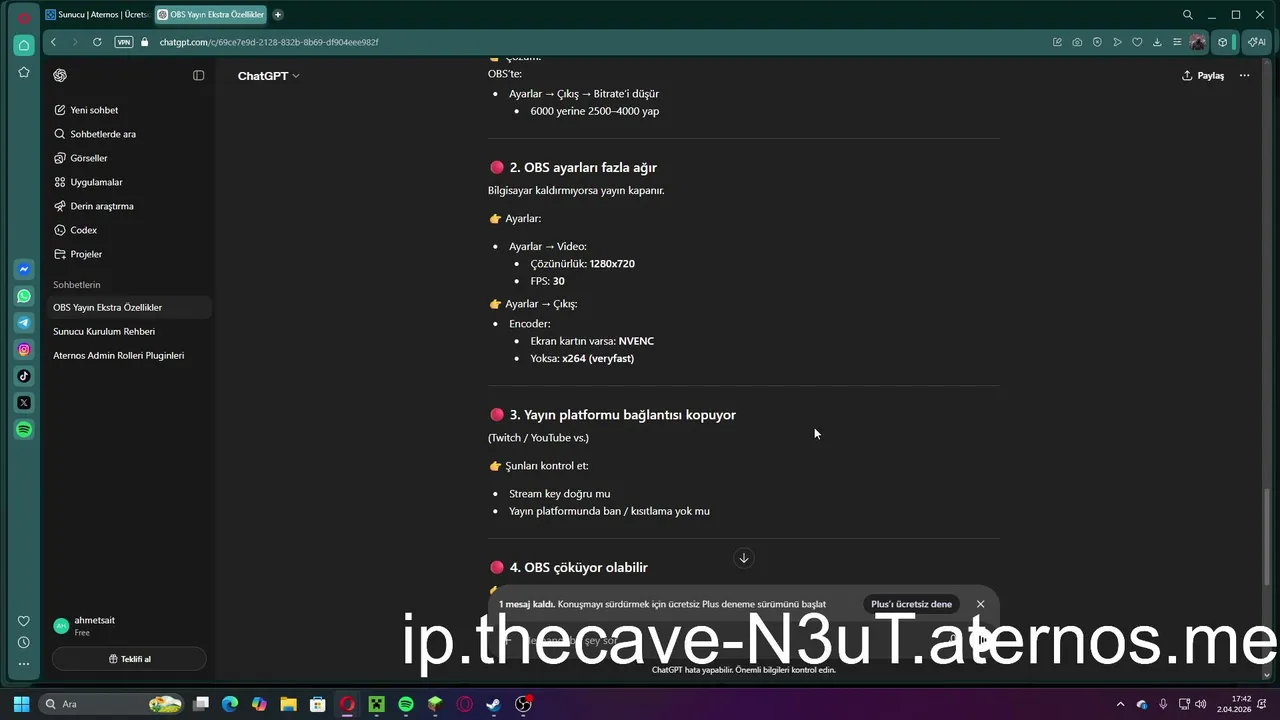Open the sidebar heart pinboards icon

coord(24,621)
